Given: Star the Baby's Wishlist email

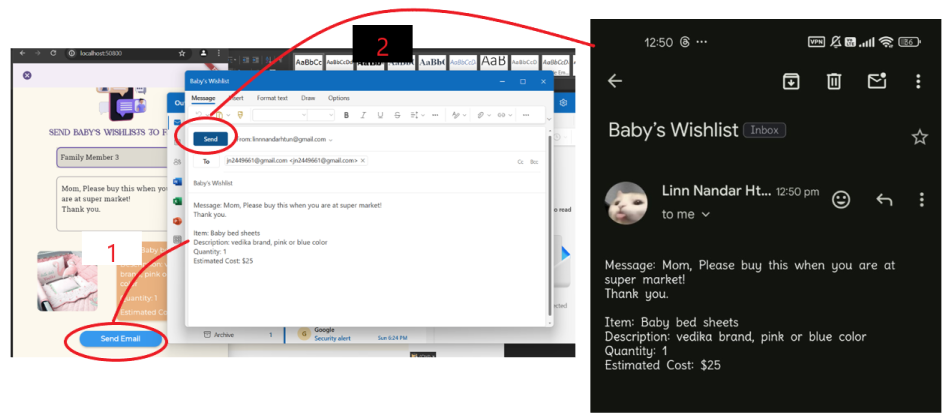Looking at the screenshot, I should click(919, 137).
